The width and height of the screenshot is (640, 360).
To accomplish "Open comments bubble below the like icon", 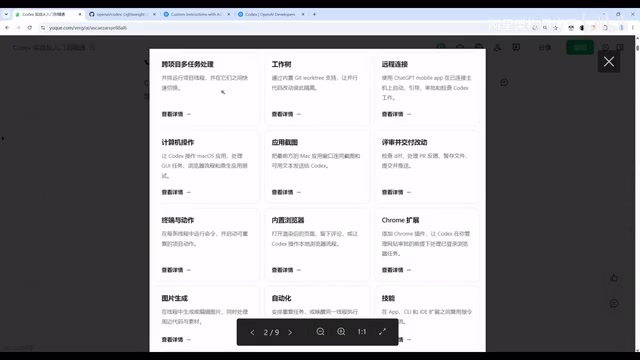I will [x=614, y=303].
